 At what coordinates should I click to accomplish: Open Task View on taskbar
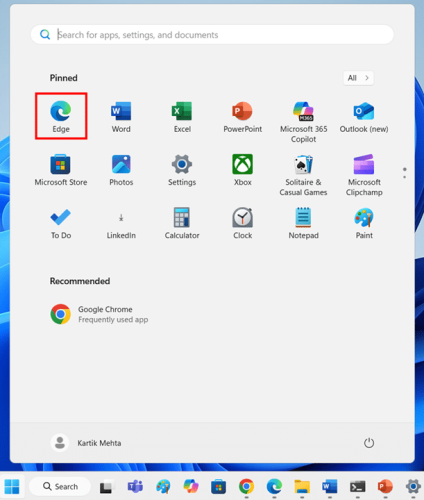107,487
